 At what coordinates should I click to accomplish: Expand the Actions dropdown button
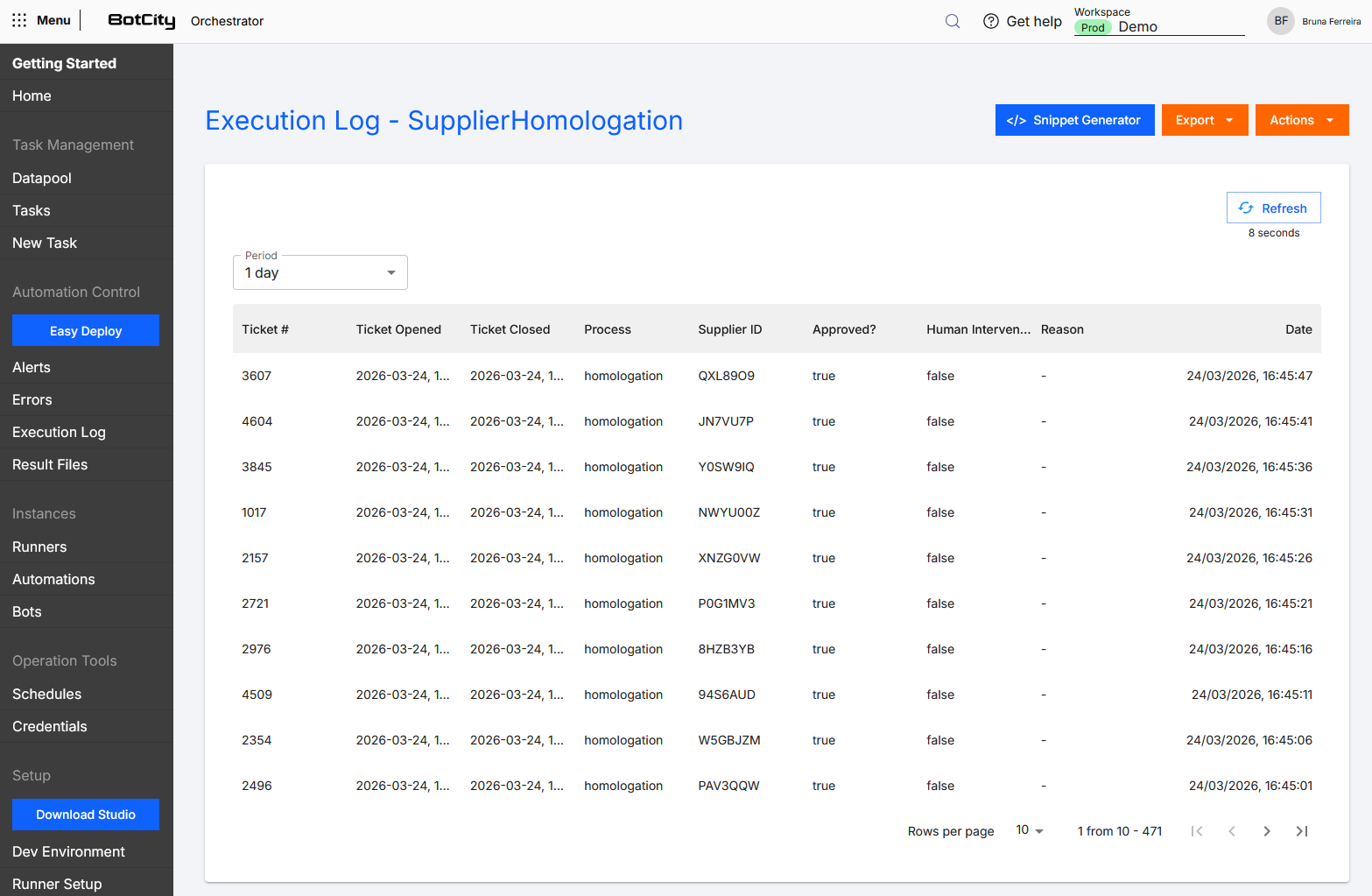(x=1301, y=120)
